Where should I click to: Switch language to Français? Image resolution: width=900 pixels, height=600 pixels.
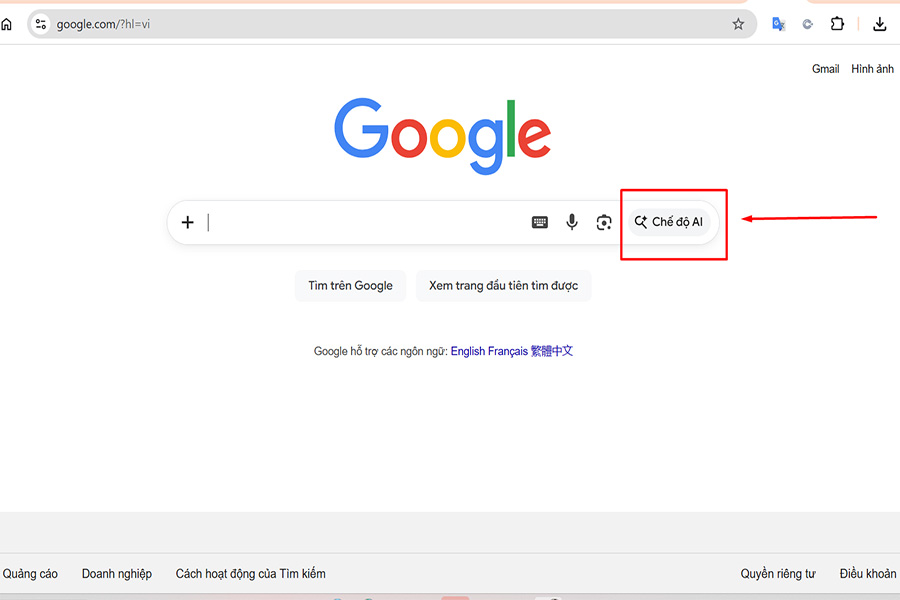tap(508, 351)
